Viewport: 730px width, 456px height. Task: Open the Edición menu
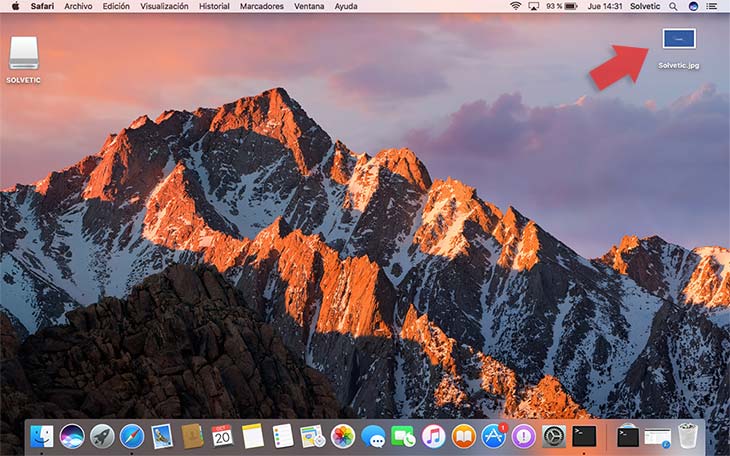click(116, 6)
